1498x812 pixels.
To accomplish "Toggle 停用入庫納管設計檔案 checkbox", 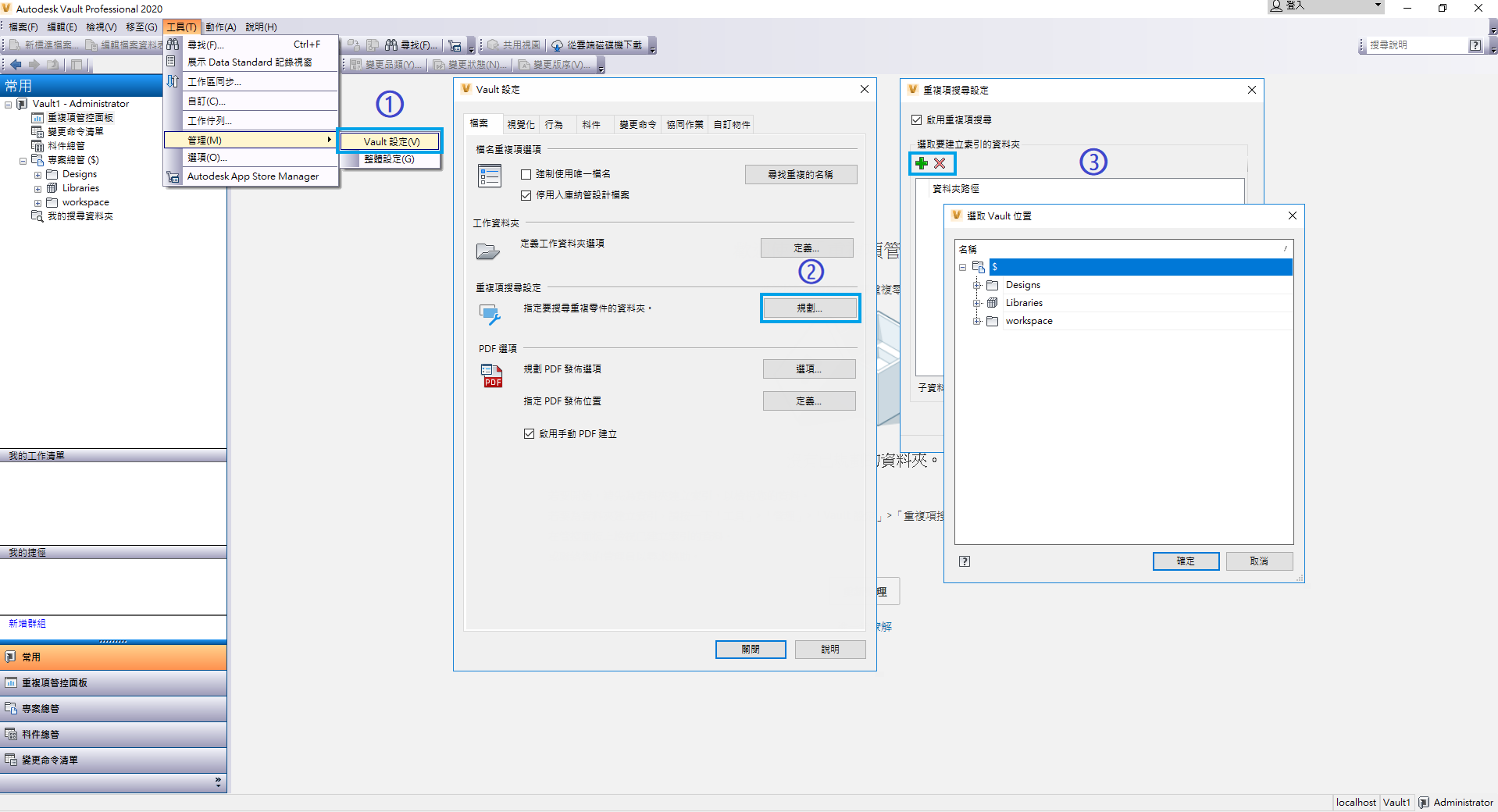I will point(526,195).
